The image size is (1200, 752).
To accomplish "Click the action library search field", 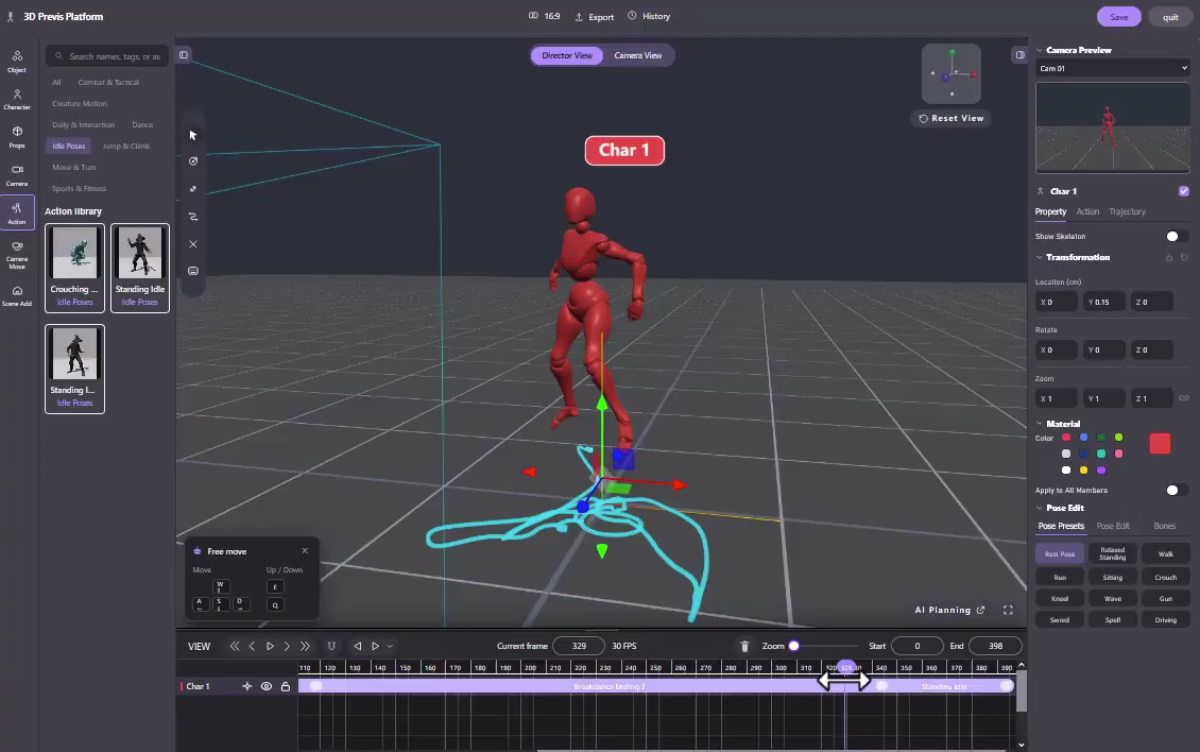I will point(106,56).
